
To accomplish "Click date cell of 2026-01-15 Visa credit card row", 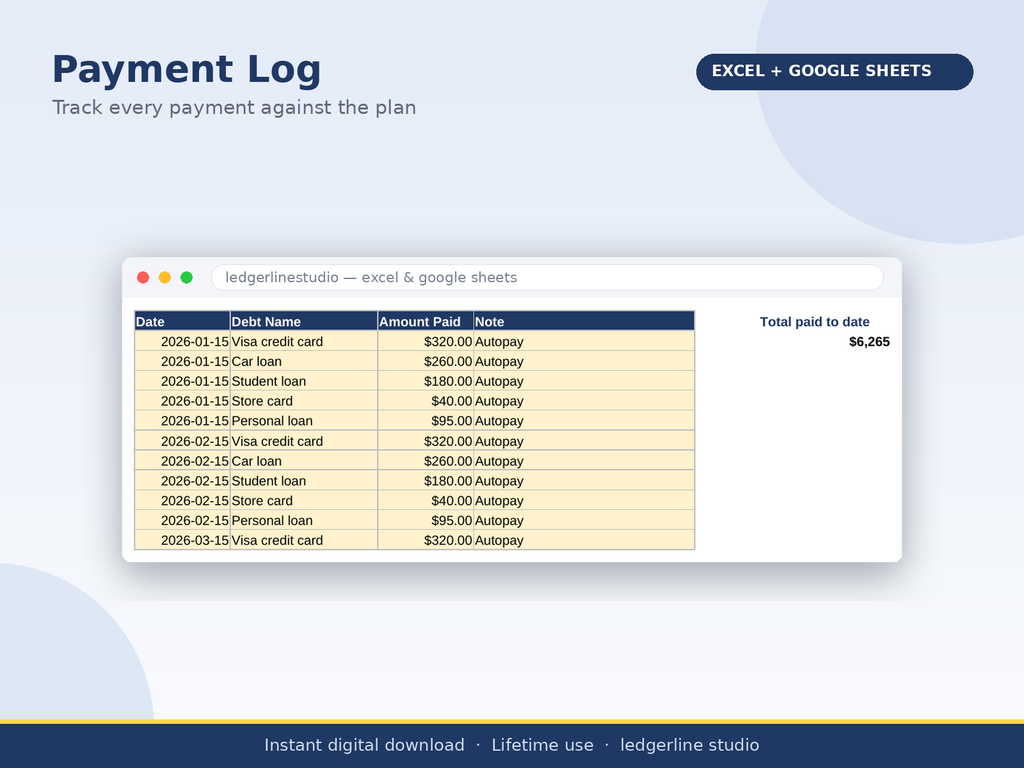I will (x=182, y=342).
